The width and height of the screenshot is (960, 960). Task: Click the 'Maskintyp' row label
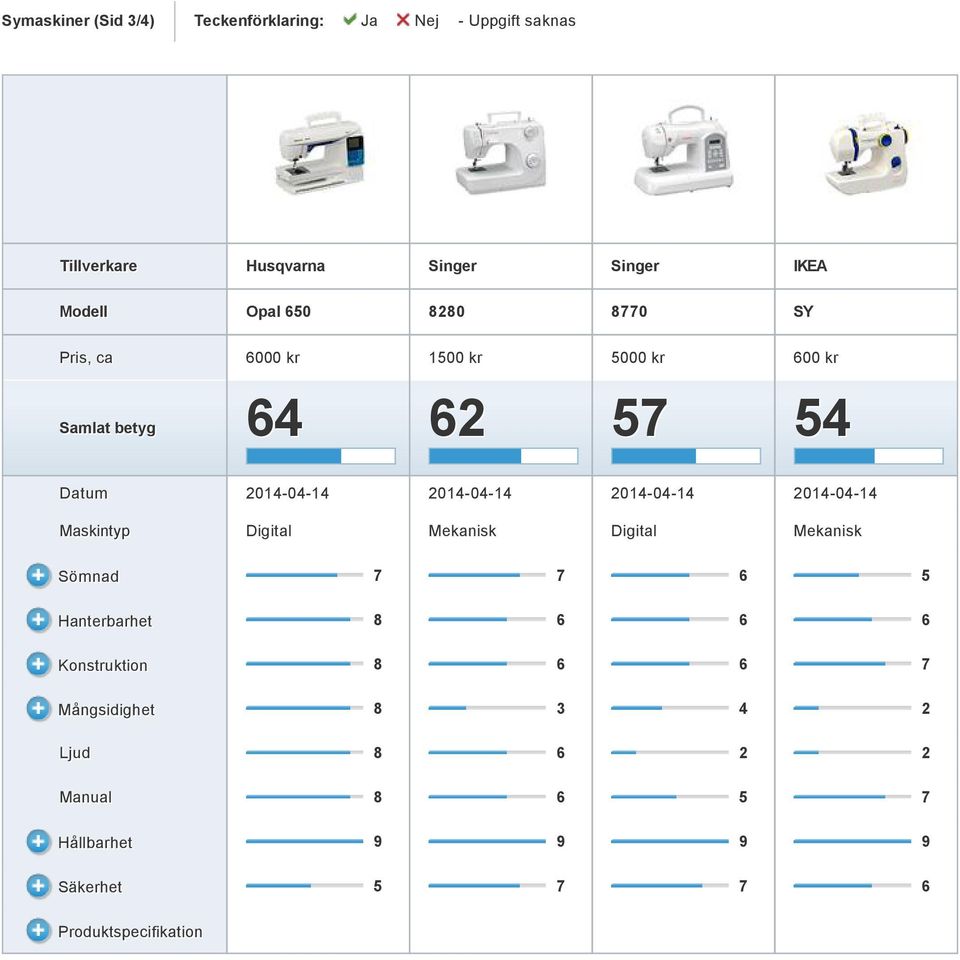coord(94,531)
